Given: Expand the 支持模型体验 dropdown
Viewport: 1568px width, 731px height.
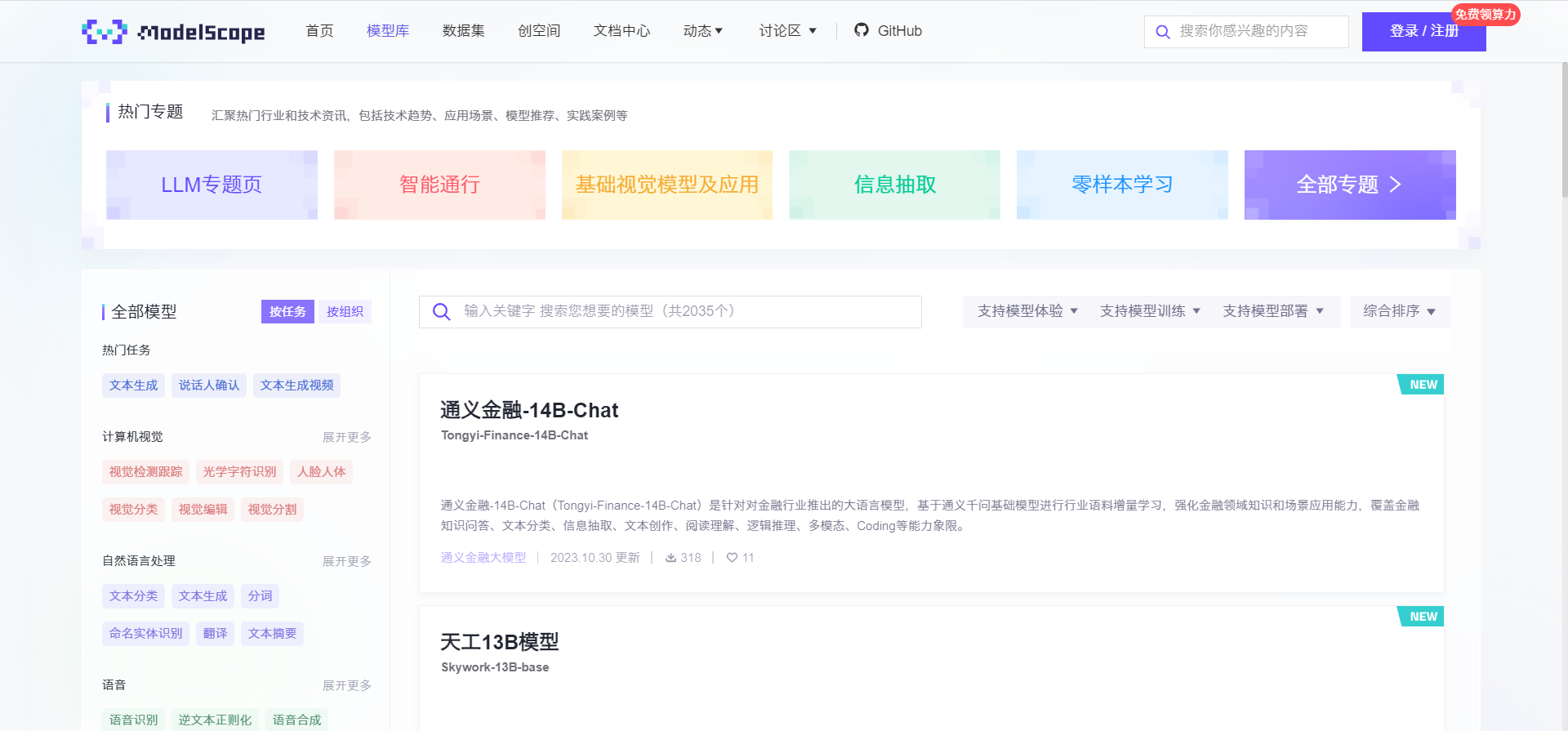Looking at the screenshot, I should 1027,311.
